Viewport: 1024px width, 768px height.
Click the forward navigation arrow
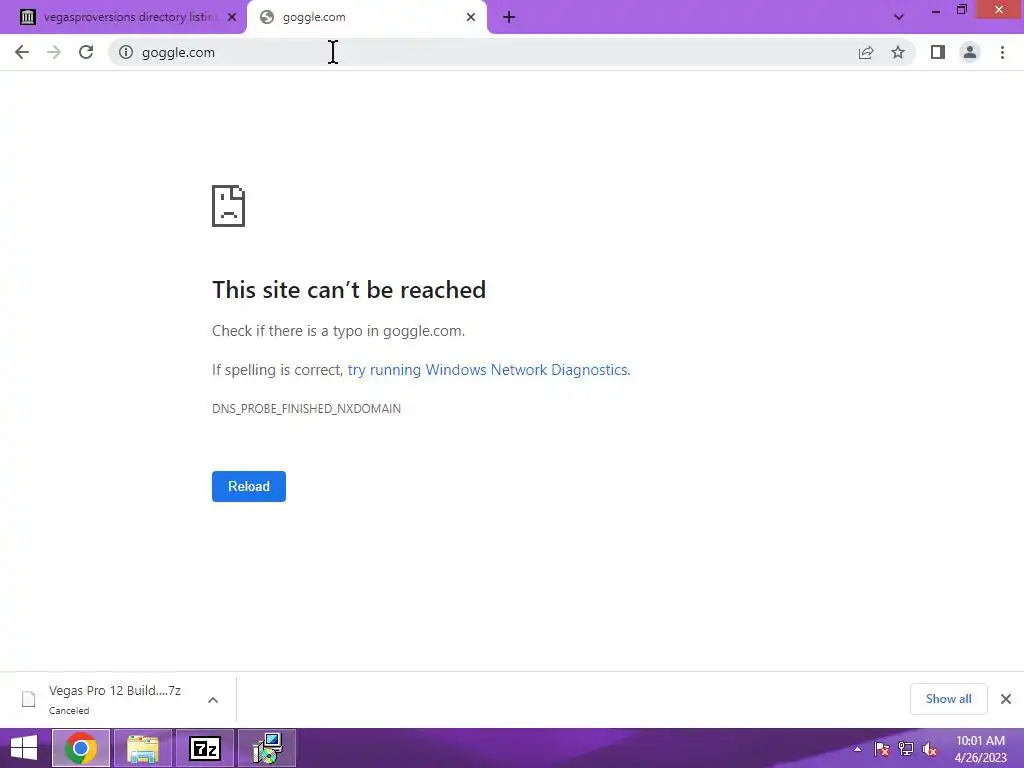[x=54, y=52]
